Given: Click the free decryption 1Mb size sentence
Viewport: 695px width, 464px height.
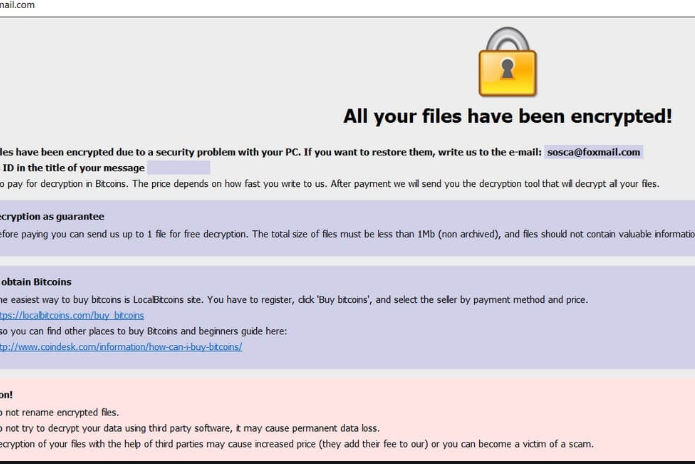Looking at the screenshot, I should [340, 234].
